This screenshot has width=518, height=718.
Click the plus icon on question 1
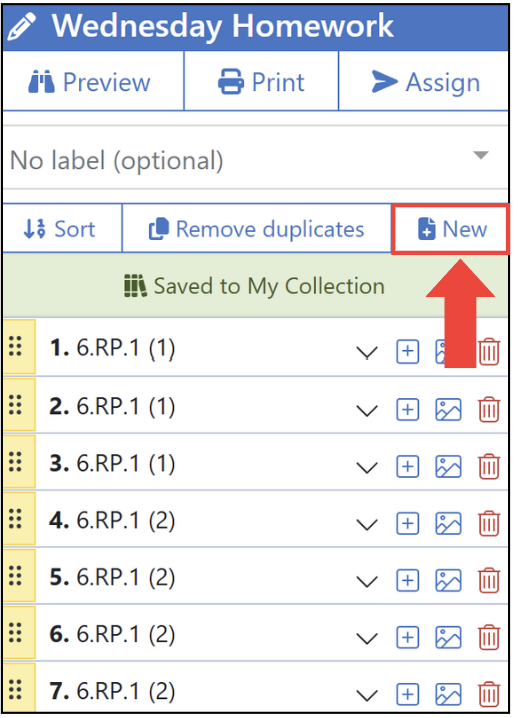[x=407, y=352]
